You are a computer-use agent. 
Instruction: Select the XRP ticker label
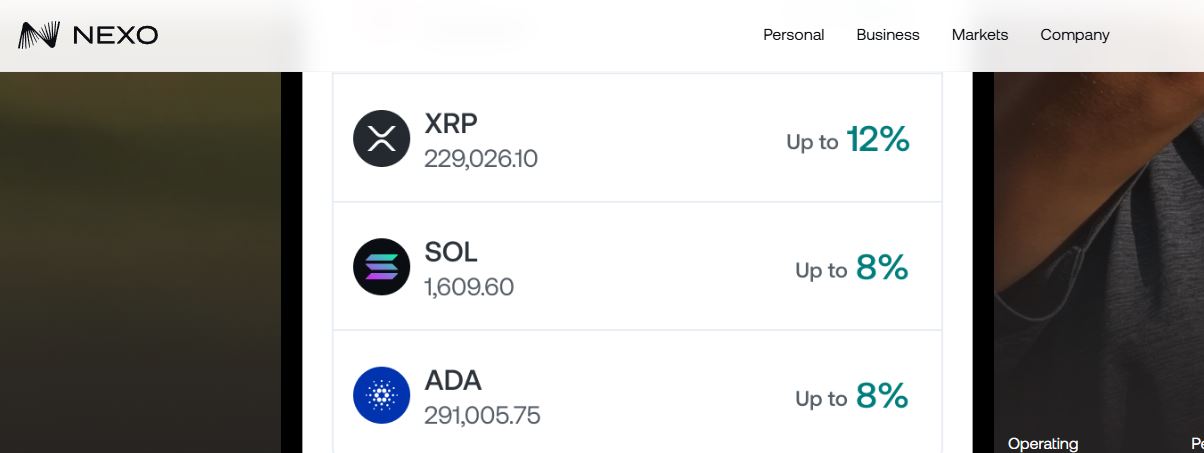click(x=451, y=124)
